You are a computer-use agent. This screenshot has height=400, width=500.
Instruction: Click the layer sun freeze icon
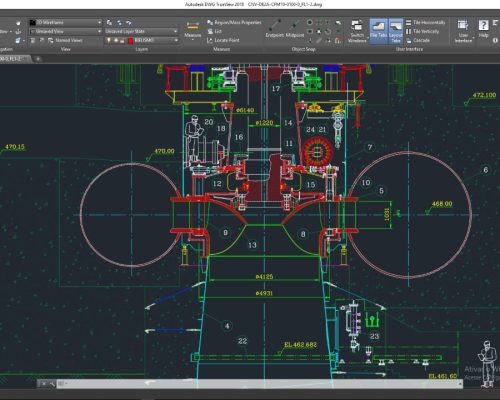pos(116,40)
